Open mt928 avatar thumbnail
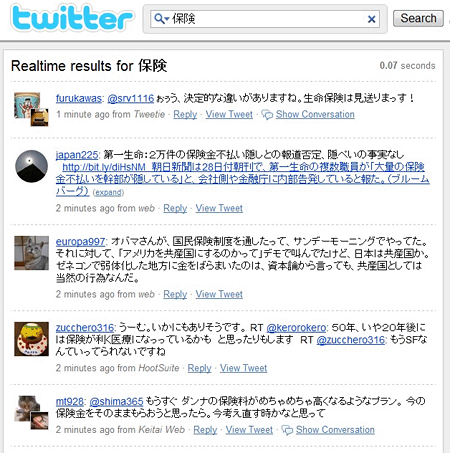The height and width of the screenshot is (453, 450). pyautogui.click(x=31, y=412)
